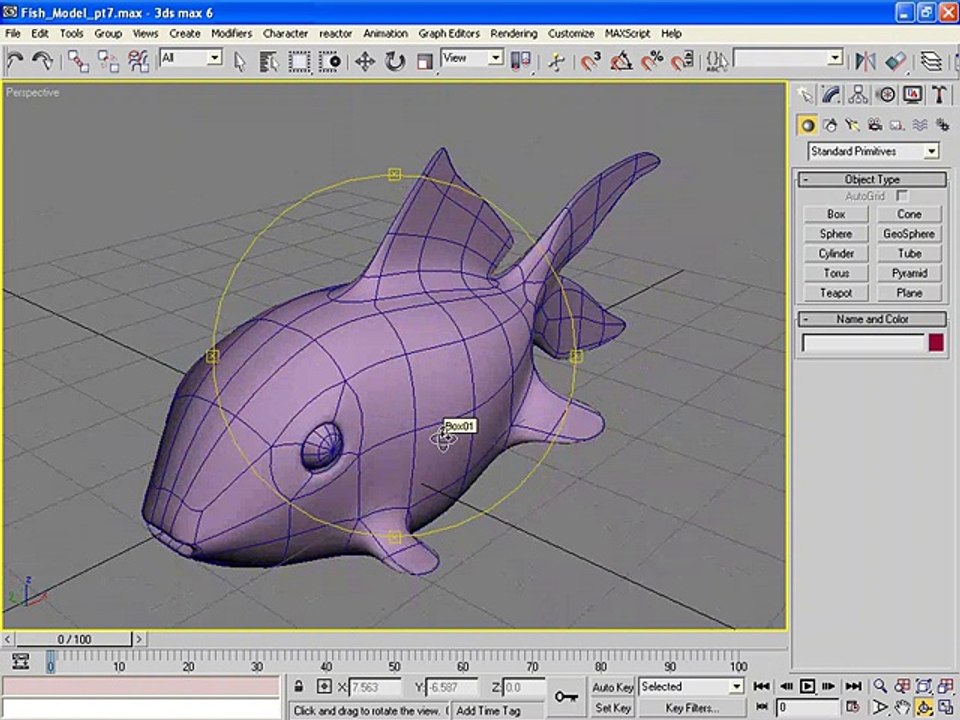Switch to the Hierarchy panel icon
The width and height of the screenshot is (960, 720).
point(858,94)
